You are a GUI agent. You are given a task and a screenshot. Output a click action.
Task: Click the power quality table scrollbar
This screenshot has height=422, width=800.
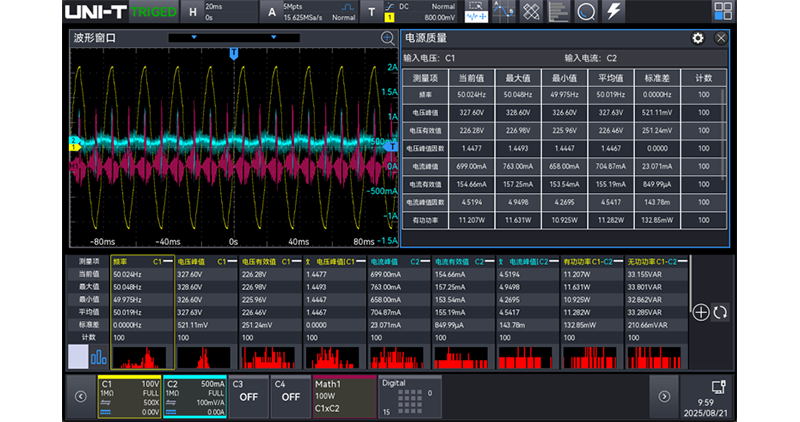722,135
